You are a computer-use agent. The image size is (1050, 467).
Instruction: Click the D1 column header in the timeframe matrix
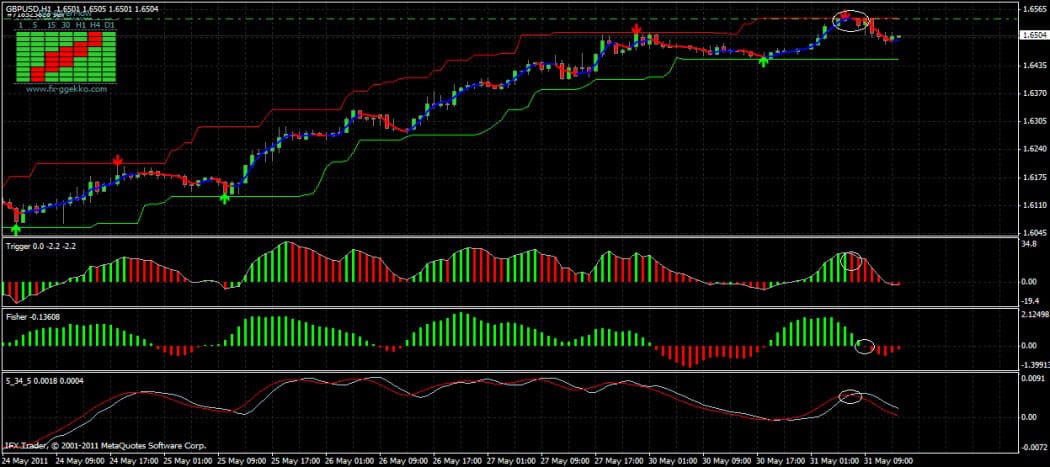tap(108, 24)
